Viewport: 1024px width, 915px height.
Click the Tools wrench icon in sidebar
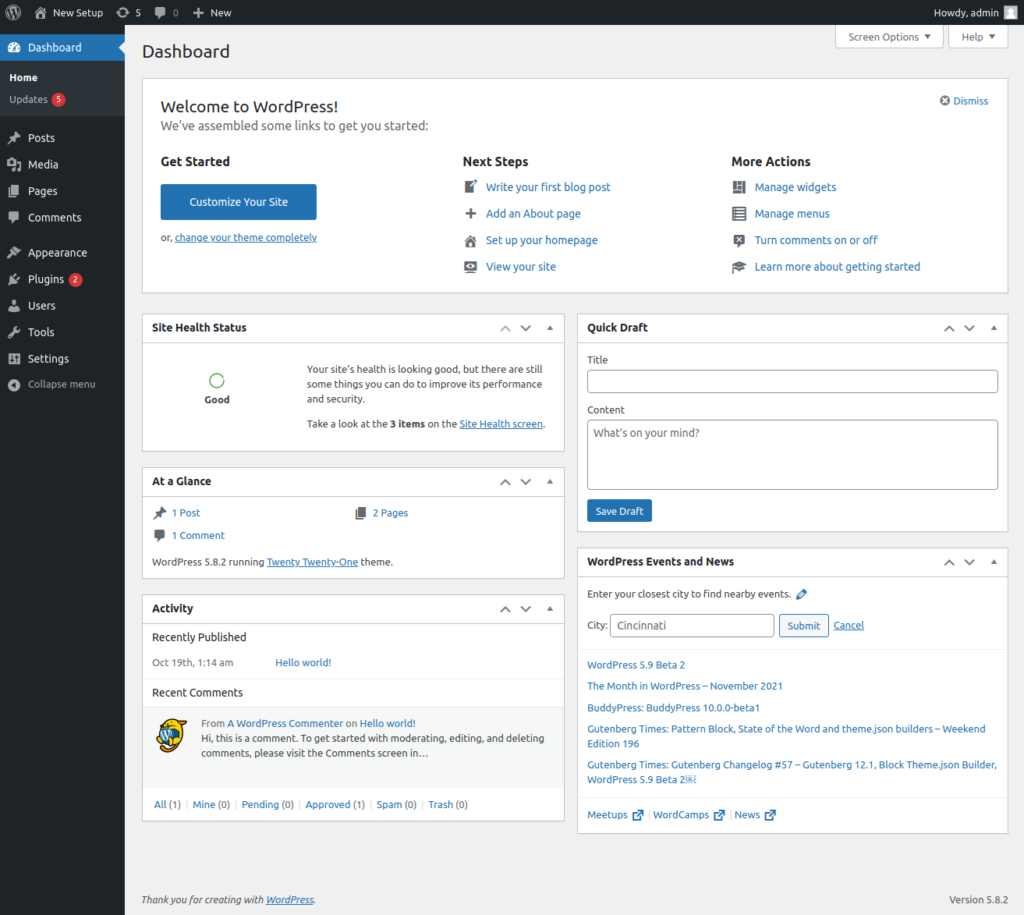tap(14, 332)
